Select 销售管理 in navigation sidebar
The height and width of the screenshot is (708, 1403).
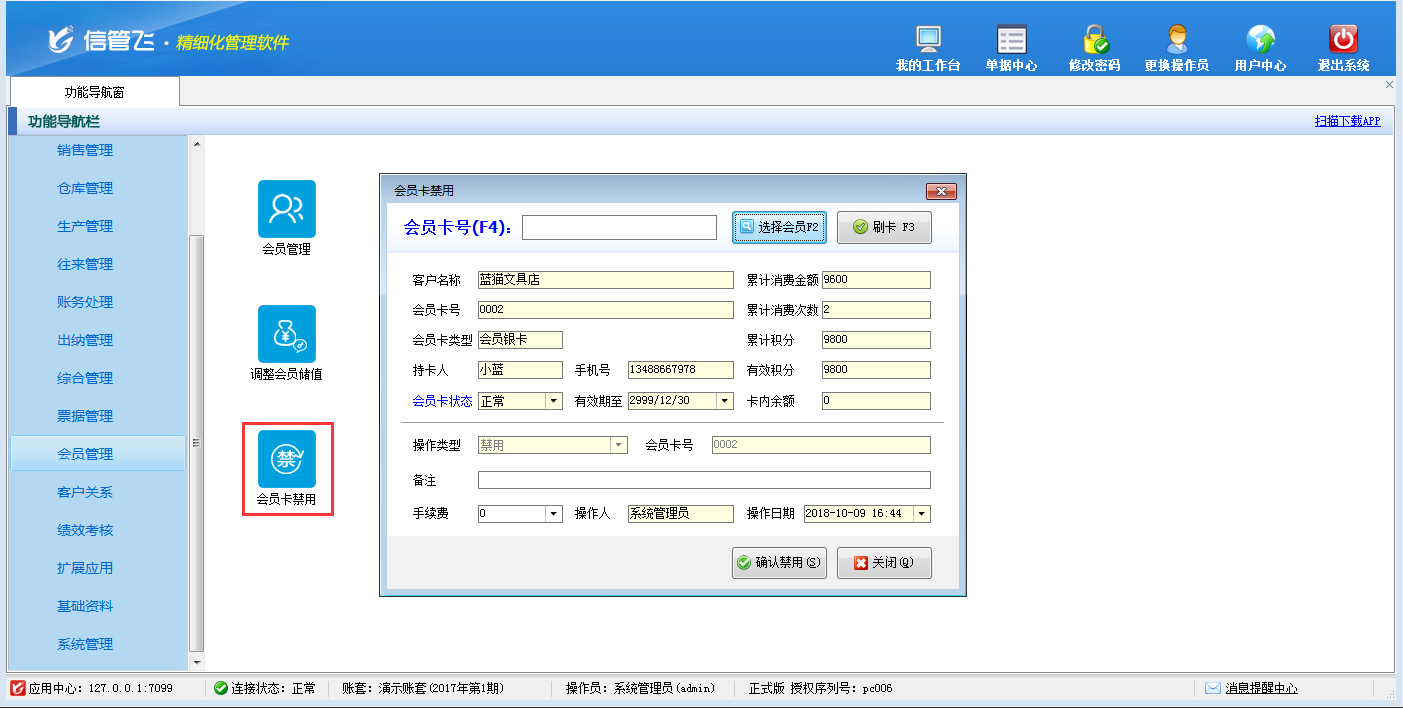85,151
